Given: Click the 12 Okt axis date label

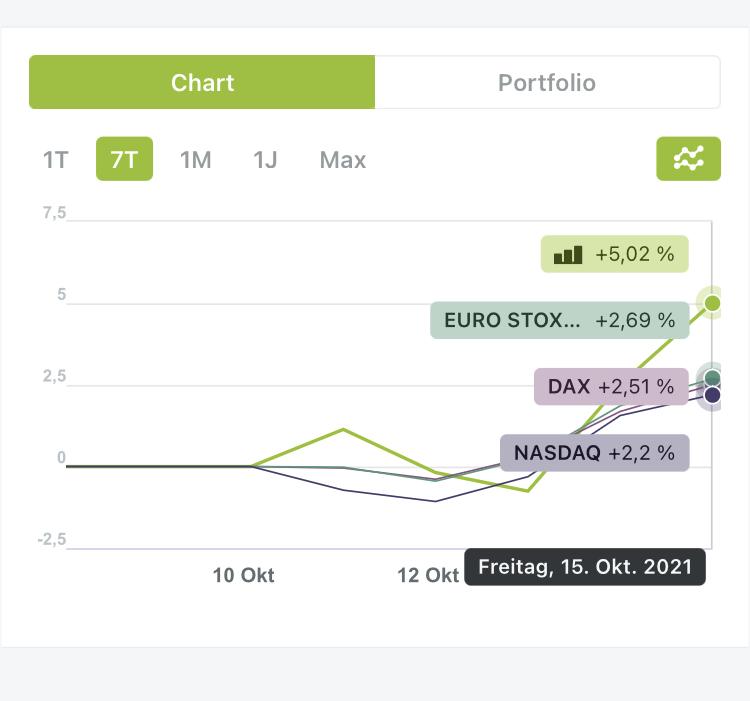Looking at the screenshot, I should 428,575.
